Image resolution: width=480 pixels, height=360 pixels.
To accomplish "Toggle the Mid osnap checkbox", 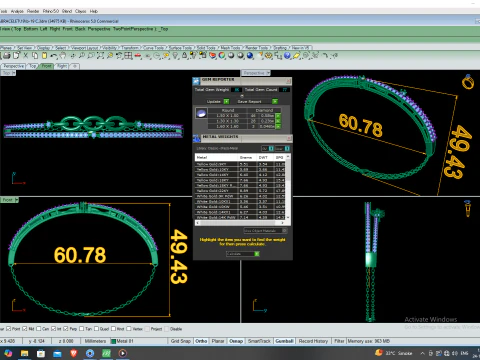I will coord(25,329).
